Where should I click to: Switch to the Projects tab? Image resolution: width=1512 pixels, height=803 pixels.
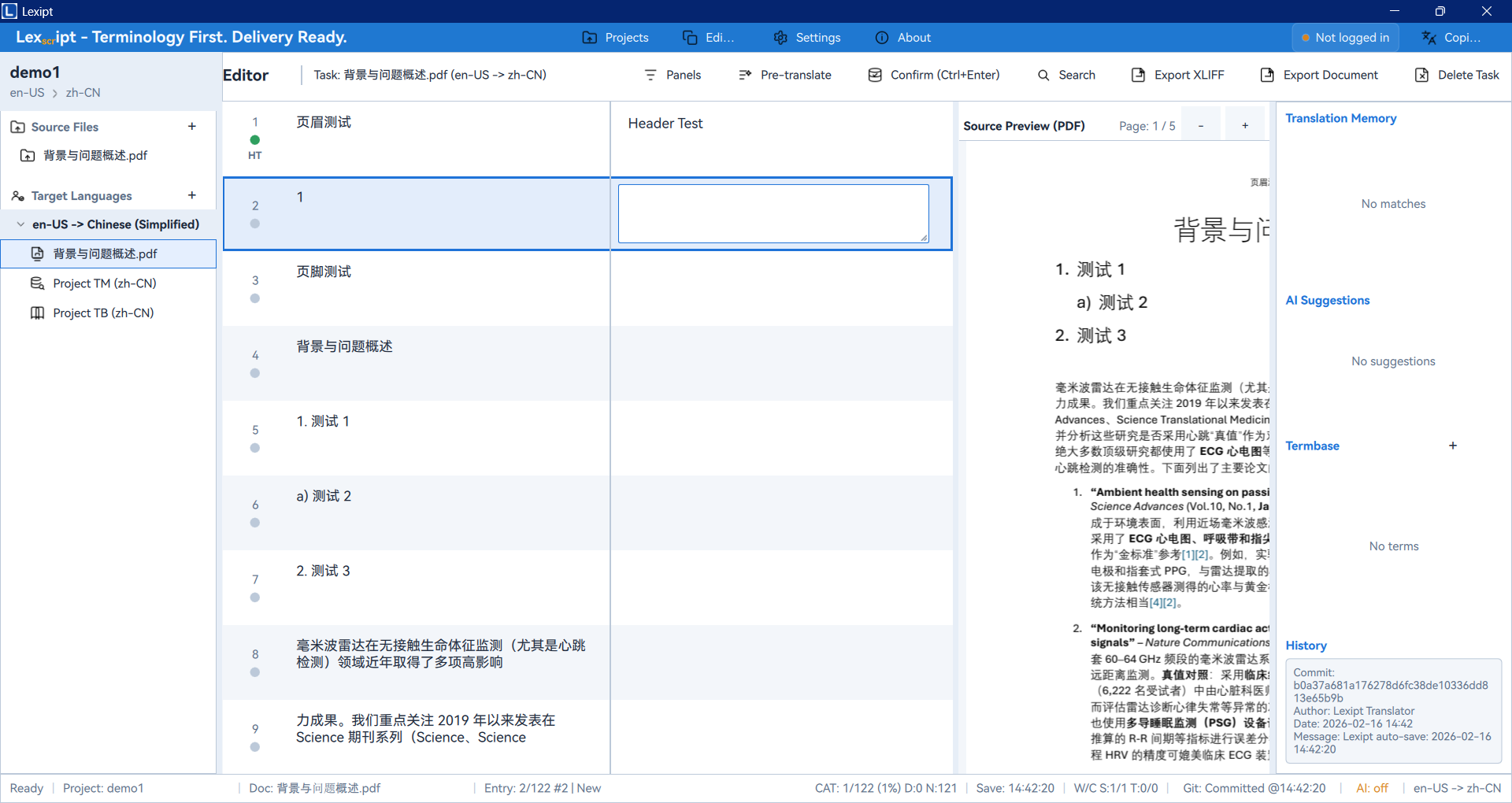pyautogui.click(x=616, y=37)
